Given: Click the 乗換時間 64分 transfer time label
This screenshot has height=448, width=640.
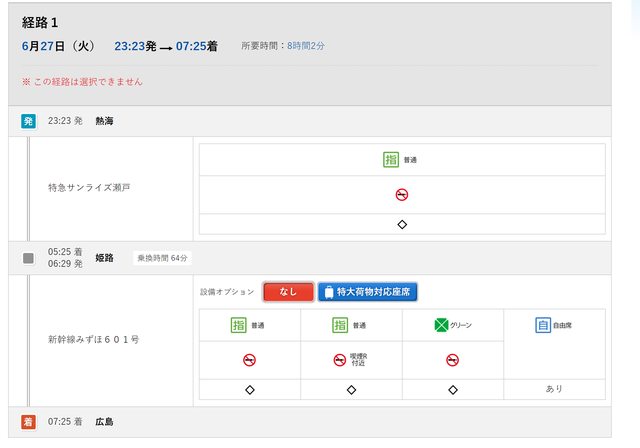Looking at the screenshot, I should [x=162, y=258].
